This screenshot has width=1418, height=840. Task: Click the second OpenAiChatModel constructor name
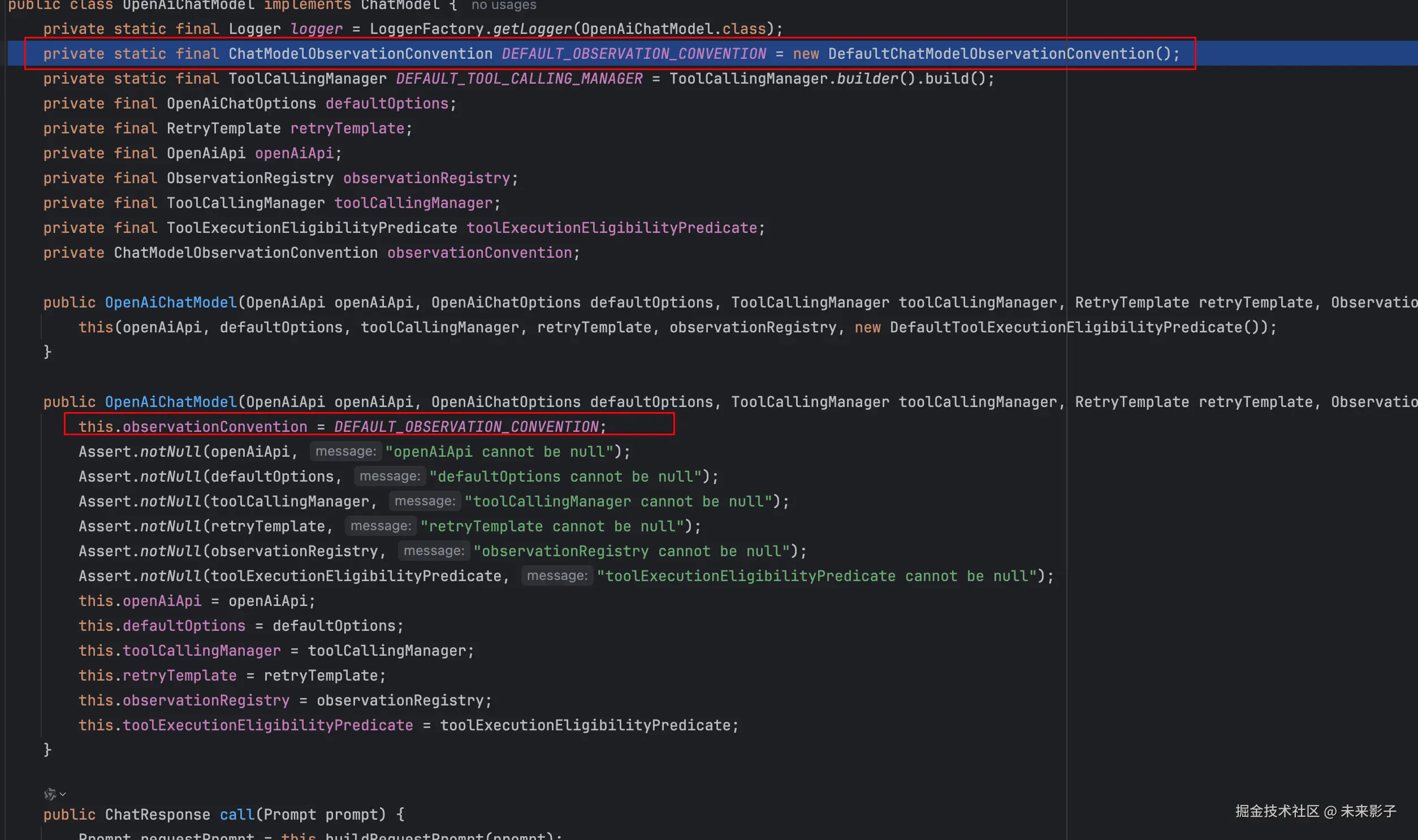[x=170, y=402]
